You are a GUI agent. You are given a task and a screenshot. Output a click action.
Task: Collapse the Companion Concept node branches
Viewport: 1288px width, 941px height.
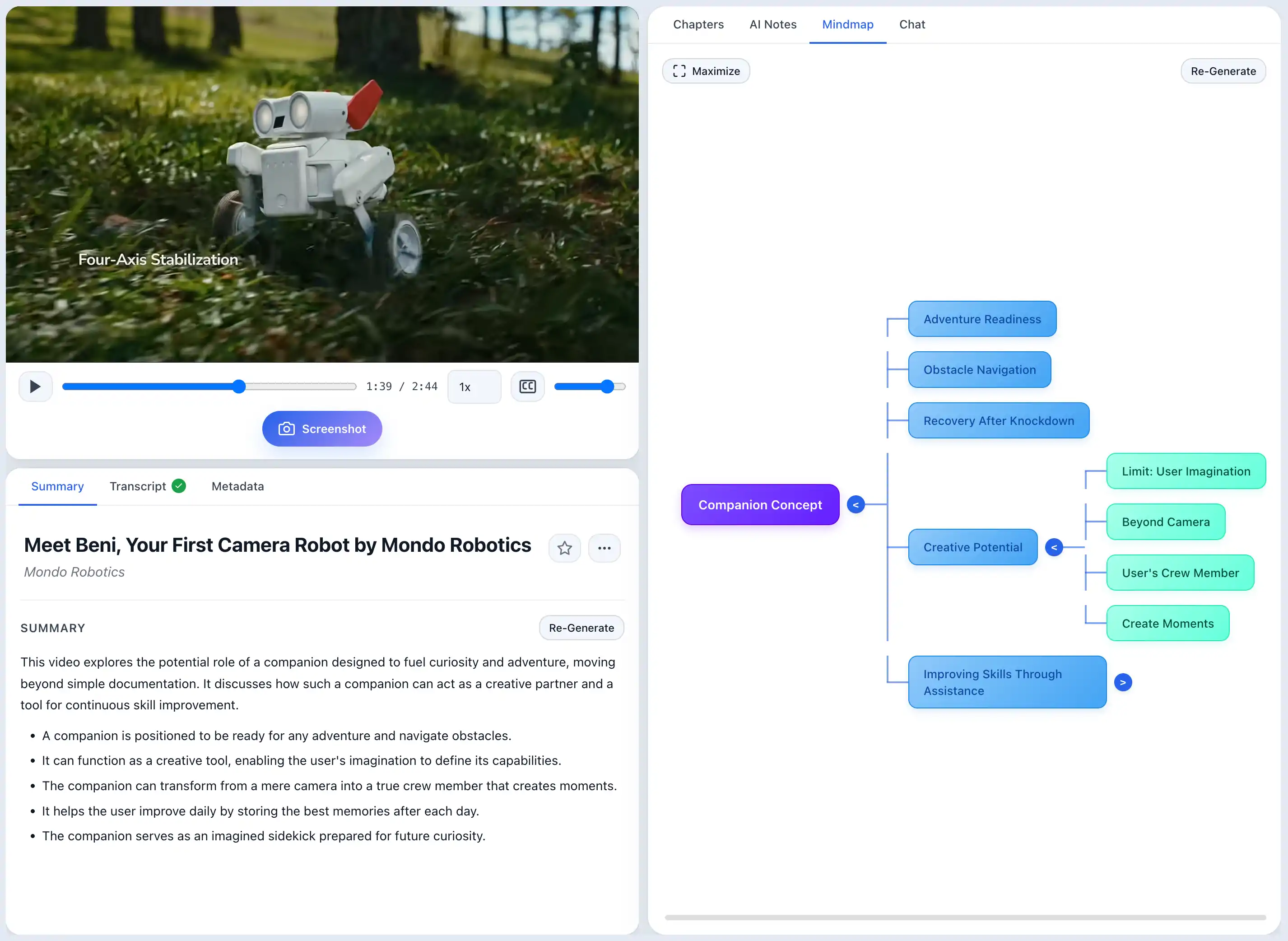click(856, 505)
